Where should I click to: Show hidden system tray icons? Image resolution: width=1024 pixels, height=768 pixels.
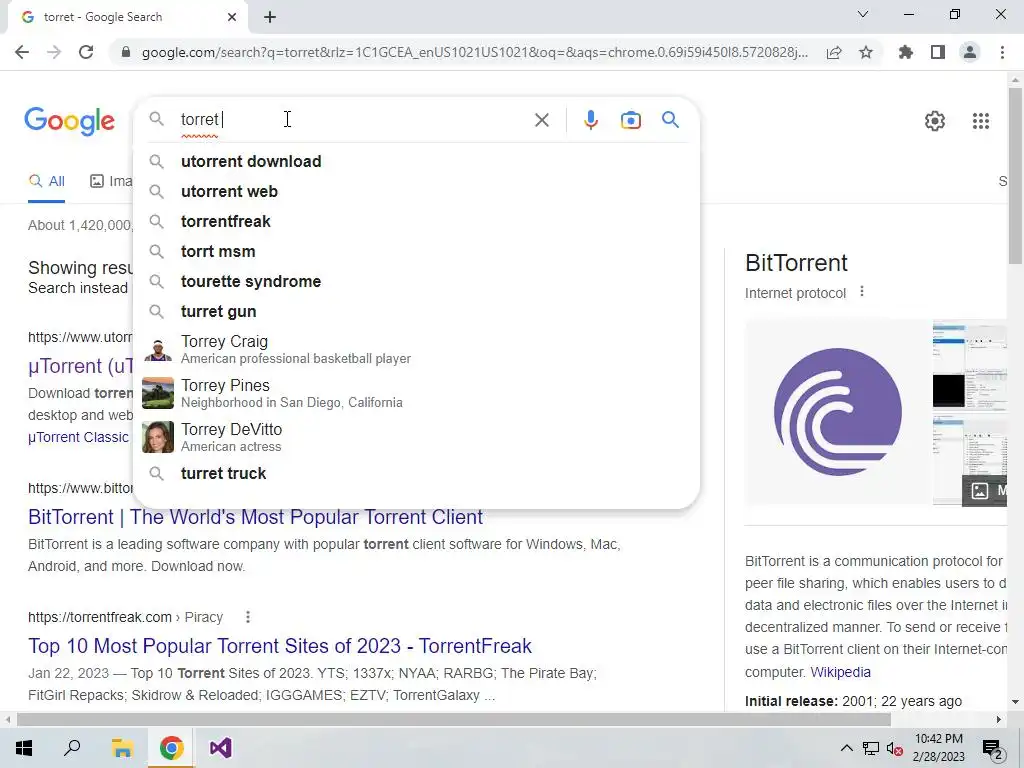846,748
